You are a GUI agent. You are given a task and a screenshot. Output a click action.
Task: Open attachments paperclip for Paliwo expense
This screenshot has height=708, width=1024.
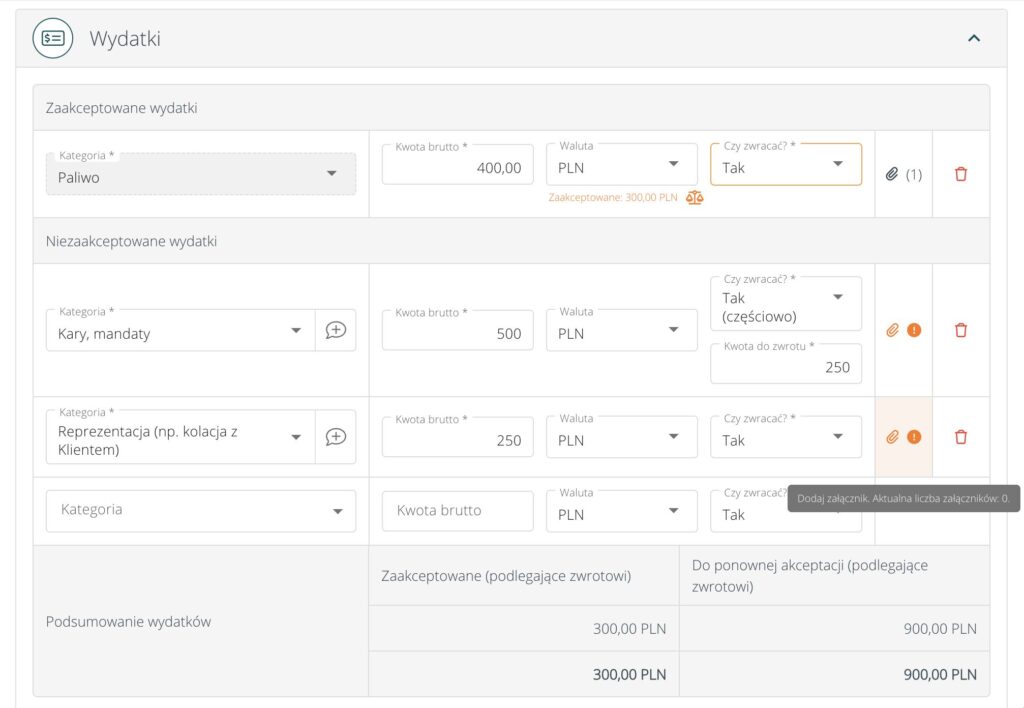click(892, 174)
